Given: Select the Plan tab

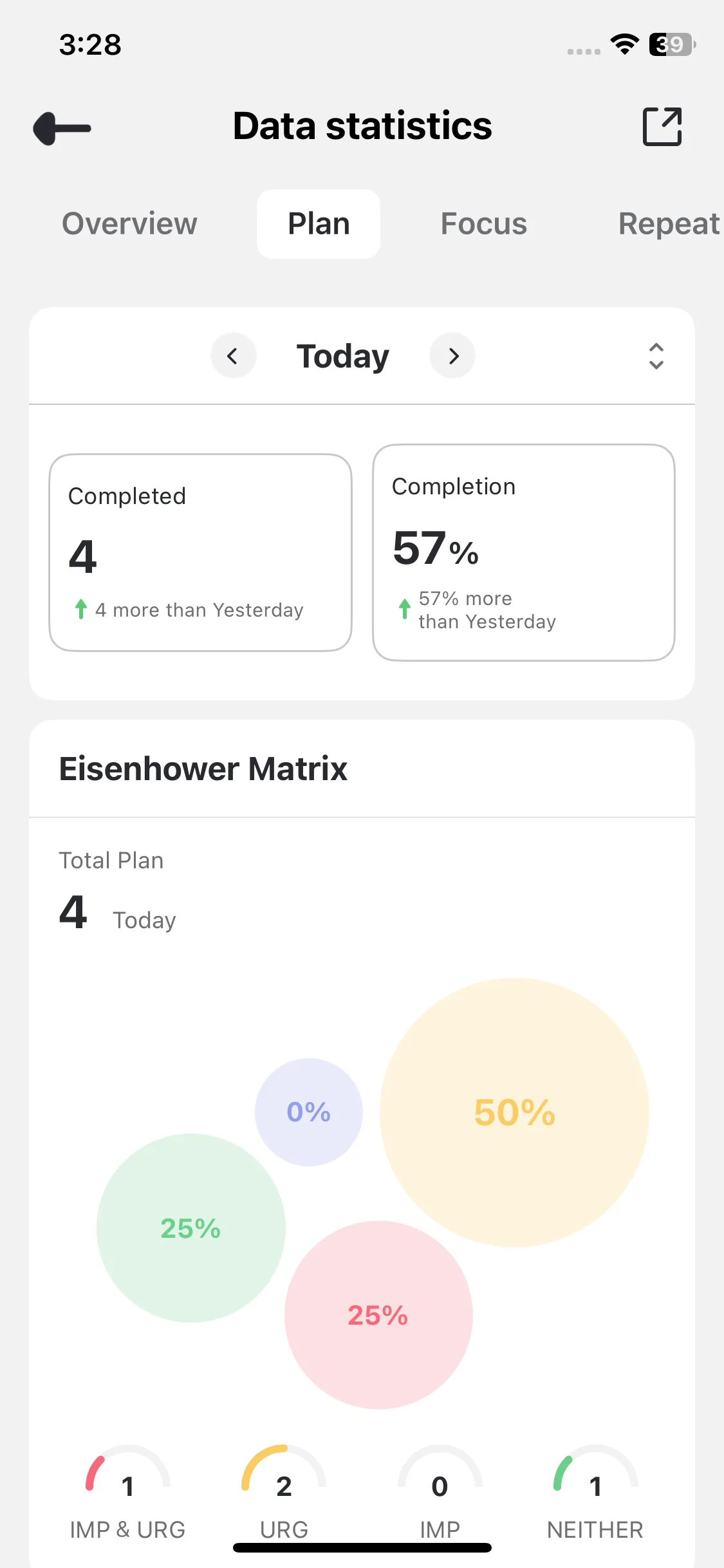Looking at the screenshot, I should [x=319, y=224].
